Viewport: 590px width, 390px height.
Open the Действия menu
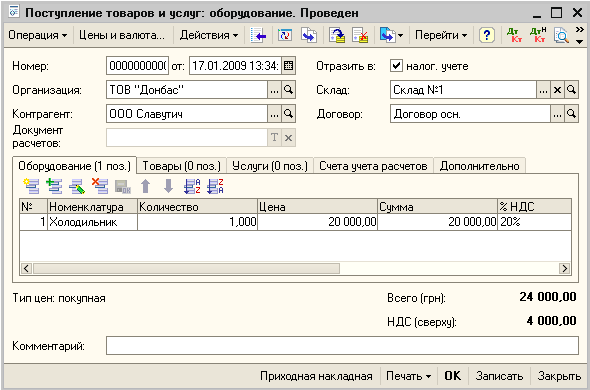(209, 35)
